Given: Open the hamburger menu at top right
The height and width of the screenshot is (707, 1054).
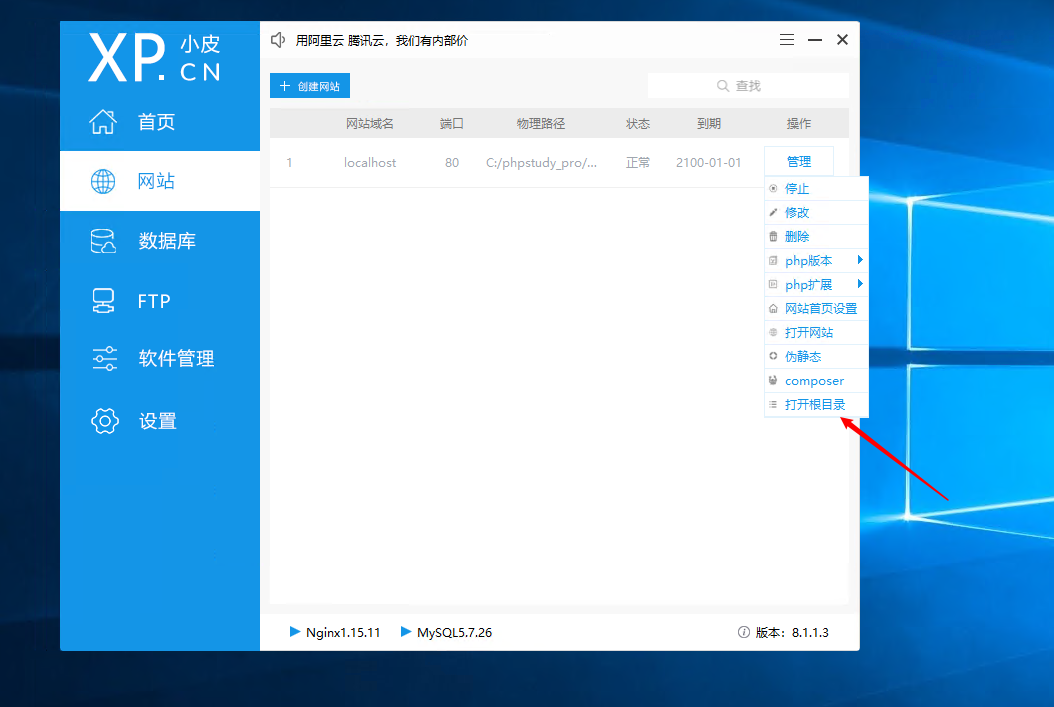Looking at the screenshot, I should click(787, 39).
